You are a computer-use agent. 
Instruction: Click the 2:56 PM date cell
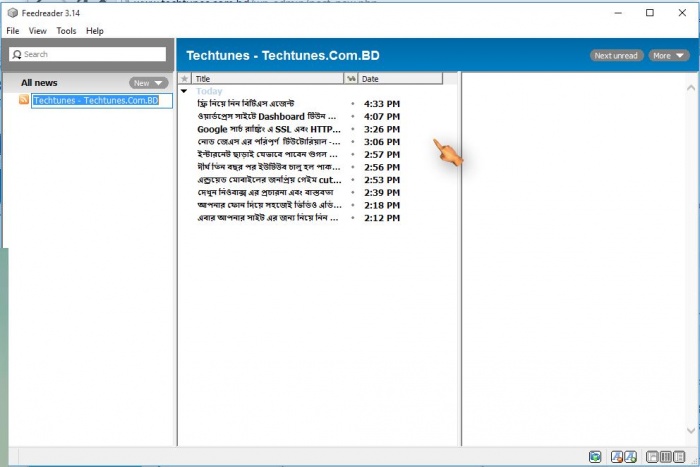click(382, 167)
